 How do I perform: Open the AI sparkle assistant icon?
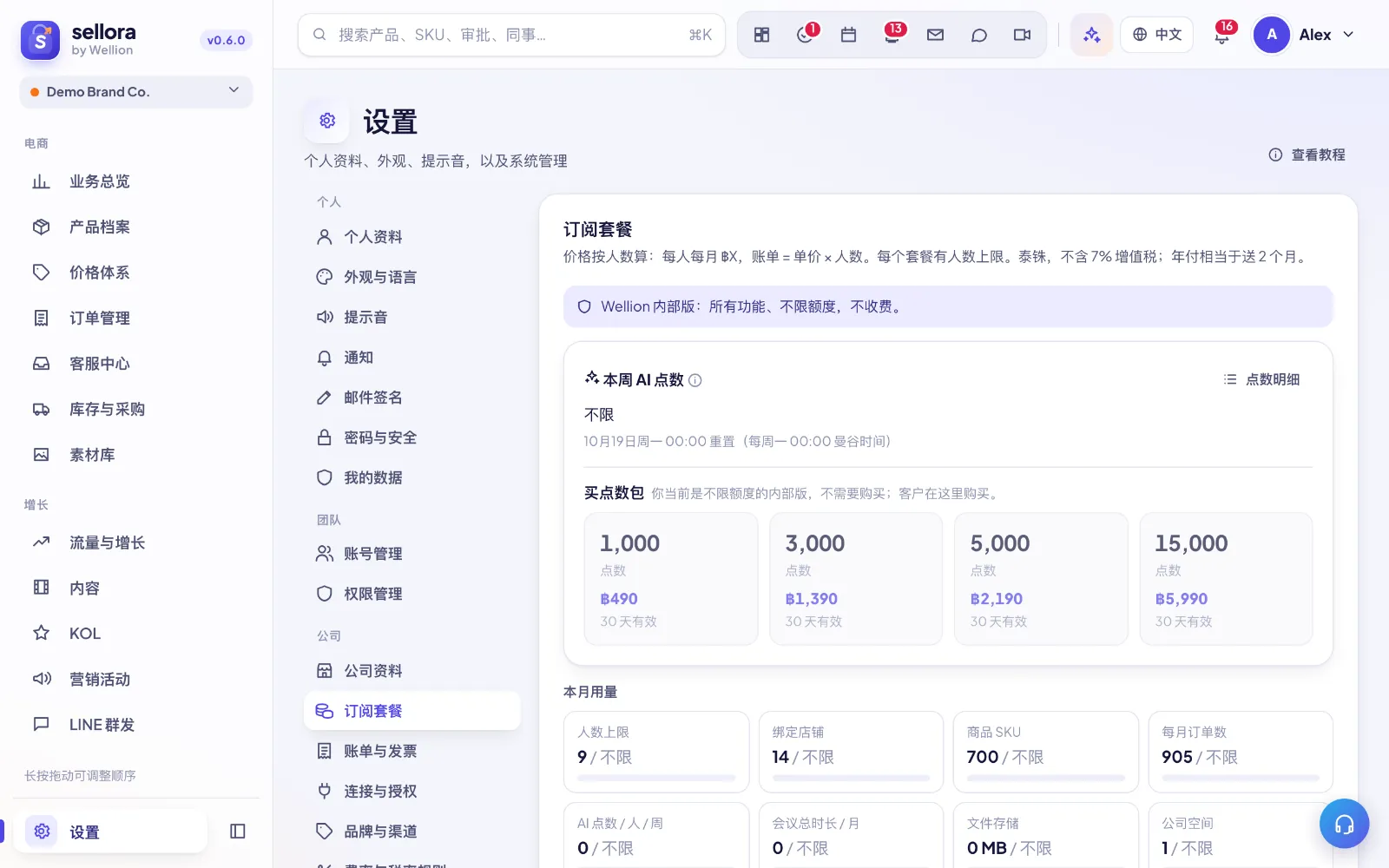[1091, 35]
